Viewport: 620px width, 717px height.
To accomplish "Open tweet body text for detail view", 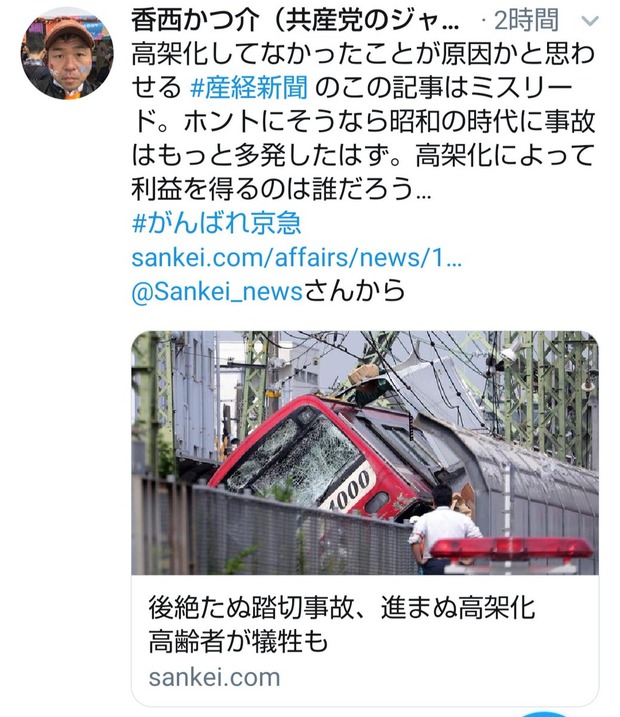I will tap(363, 121).
